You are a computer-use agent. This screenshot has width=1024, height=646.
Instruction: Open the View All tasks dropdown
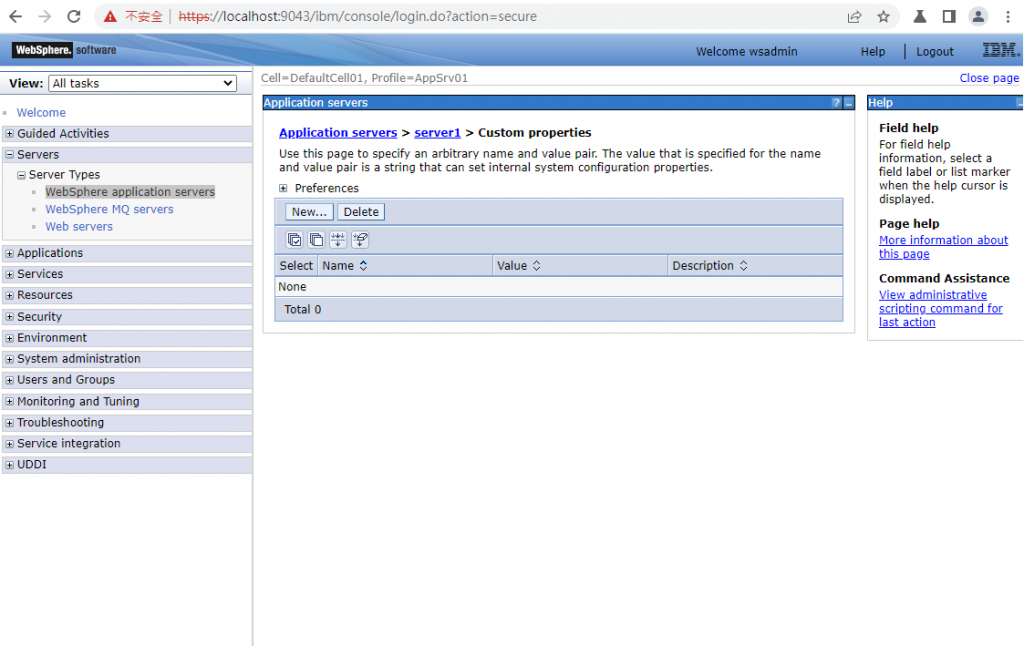click(142, 84)
